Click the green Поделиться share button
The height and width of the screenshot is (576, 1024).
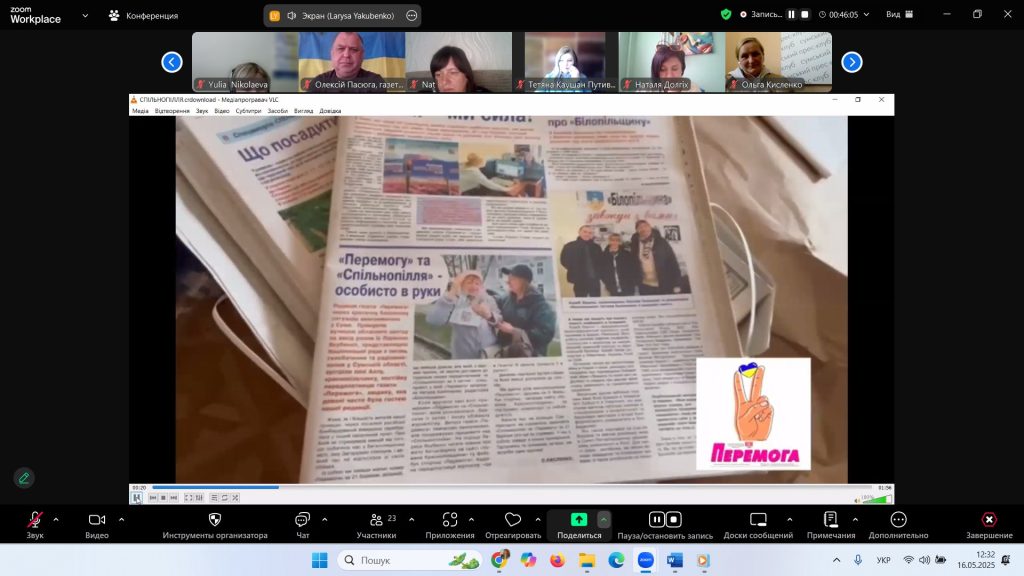click(579, 525)
